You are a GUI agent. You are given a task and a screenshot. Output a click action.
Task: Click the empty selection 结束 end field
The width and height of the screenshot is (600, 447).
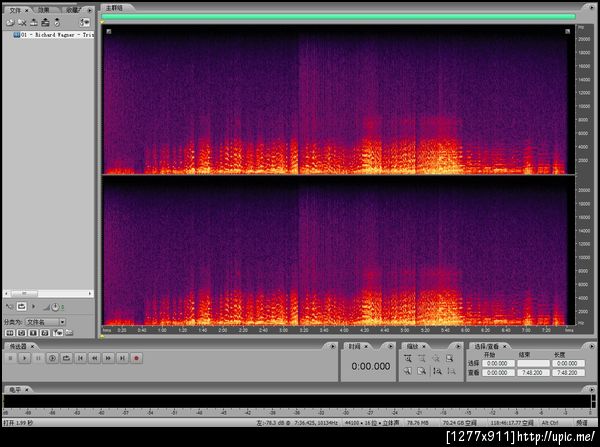[x=533, y=364]
